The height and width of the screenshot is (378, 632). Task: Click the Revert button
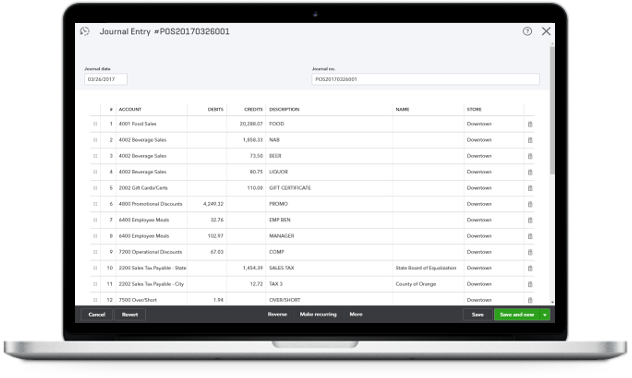(x=130, y=315)
